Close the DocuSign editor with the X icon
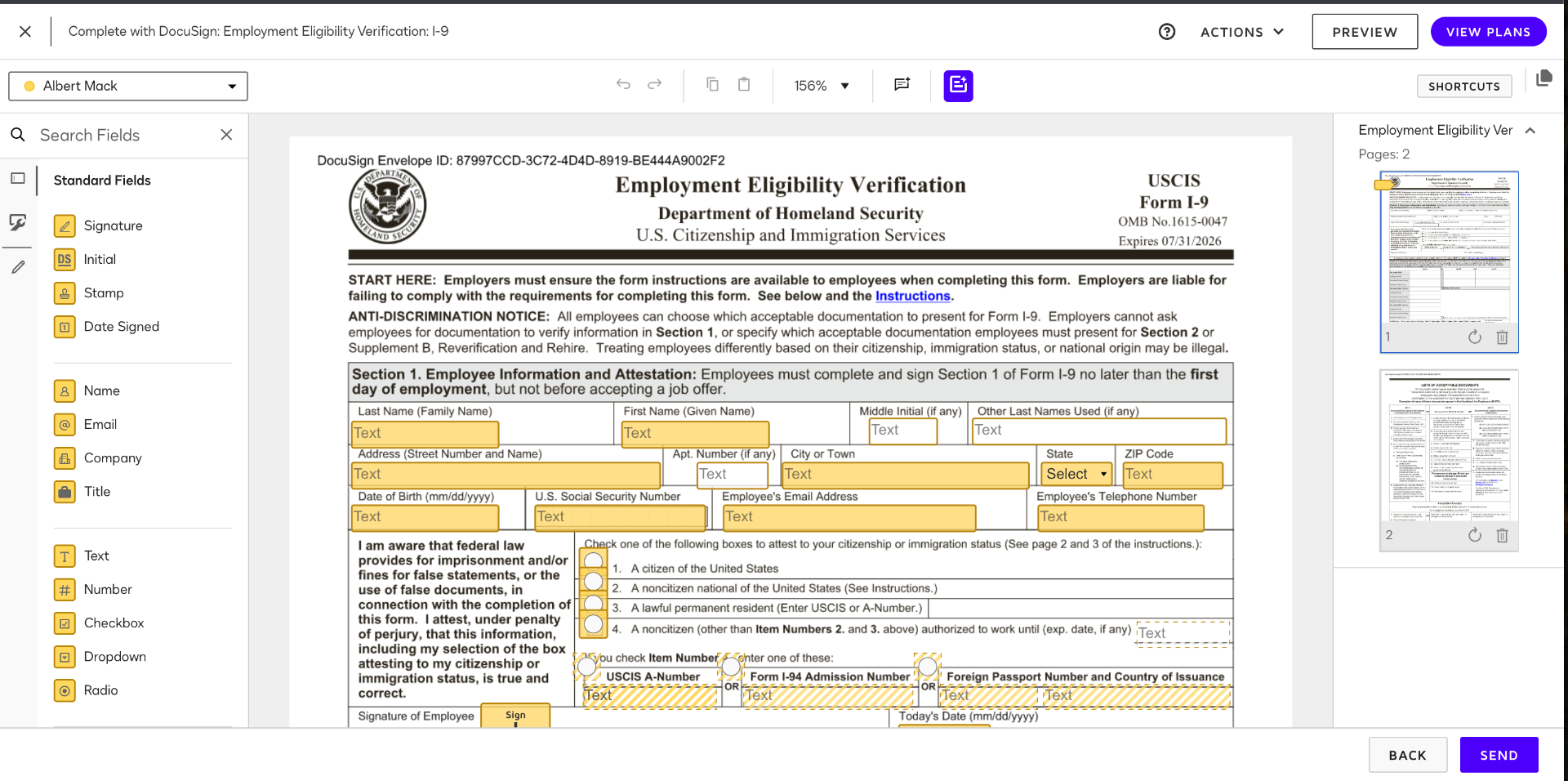The height and width of the screenshot is (781, 1568). [x=25, y=31]
